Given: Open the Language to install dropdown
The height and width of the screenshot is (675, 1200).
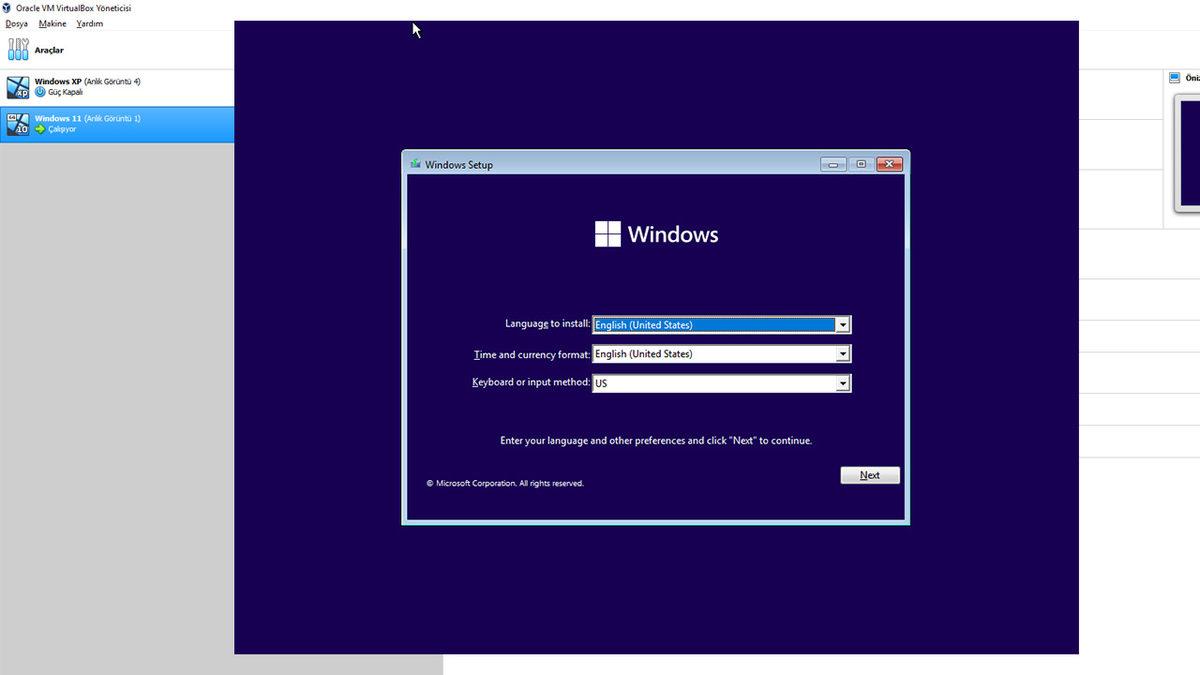Looking at the screenshot, I should 843,324.
